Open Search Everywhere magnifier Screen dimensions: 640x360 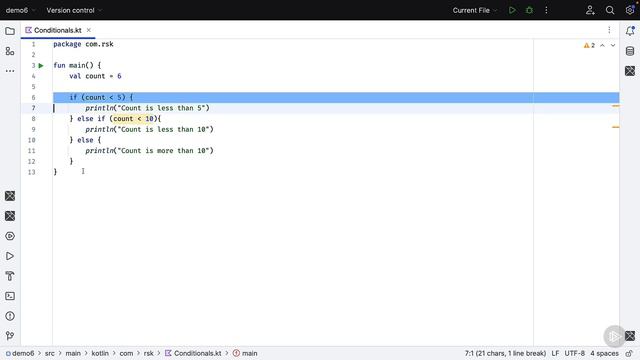[610, 10]
